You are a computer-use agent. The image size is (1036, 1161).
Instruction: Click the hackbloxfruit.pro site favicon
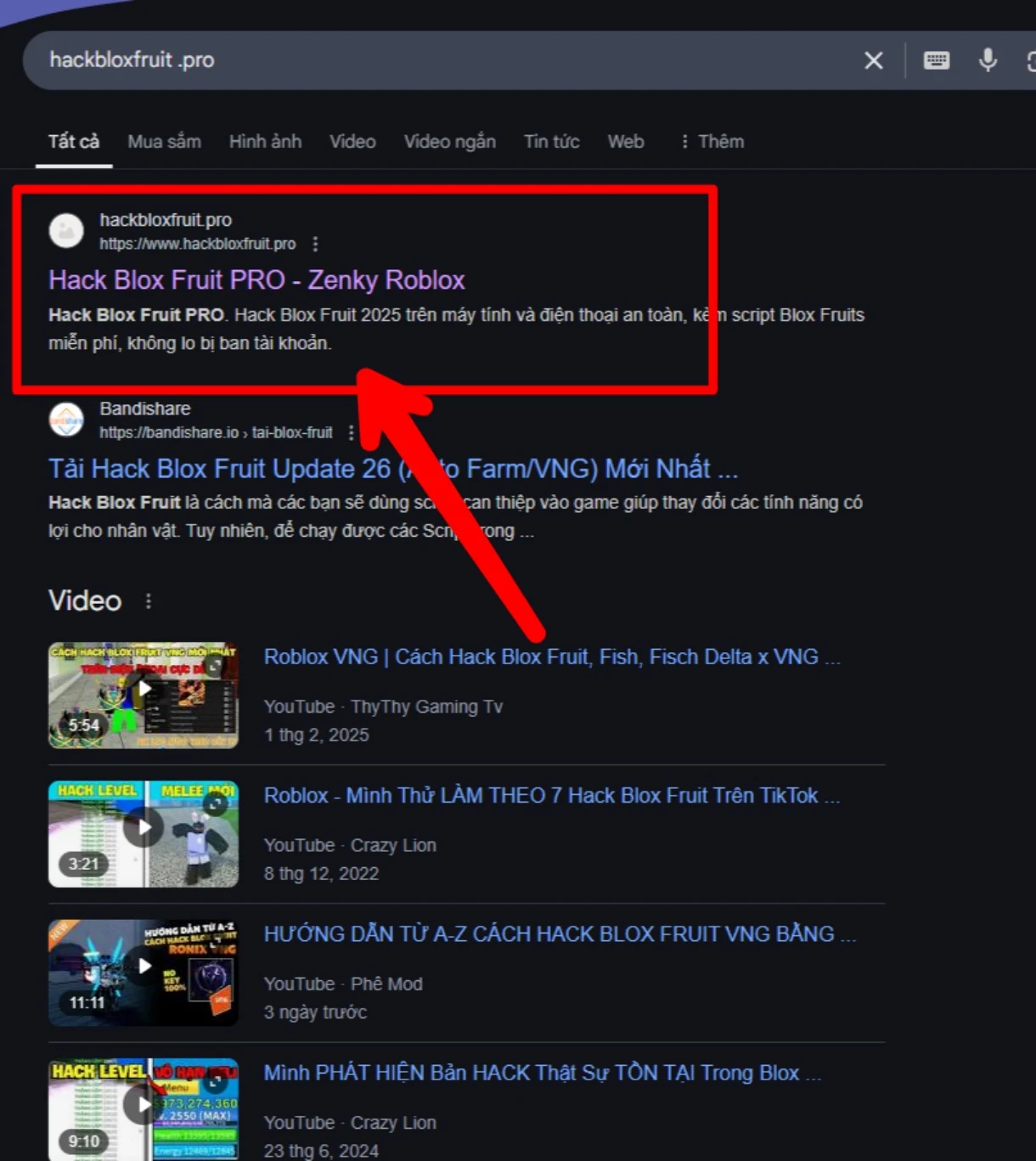pos(66,230)
